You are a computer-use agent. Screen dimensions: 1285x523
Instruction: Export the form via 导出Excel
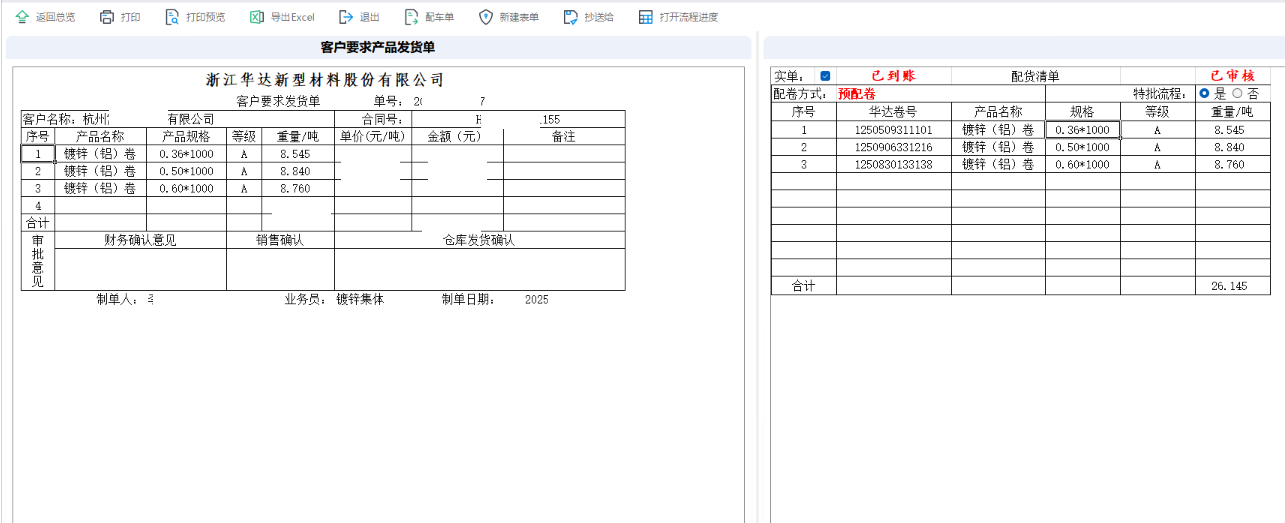coord(257,17)
